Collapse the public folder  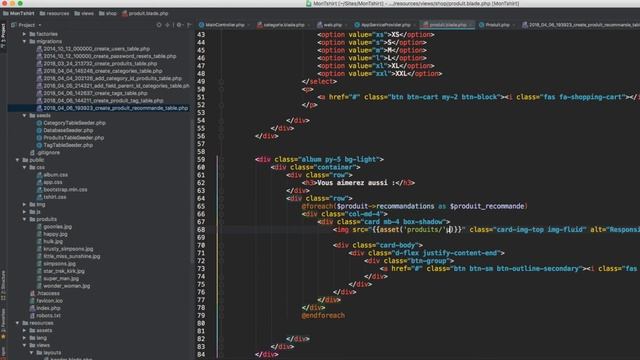(18, 160)
